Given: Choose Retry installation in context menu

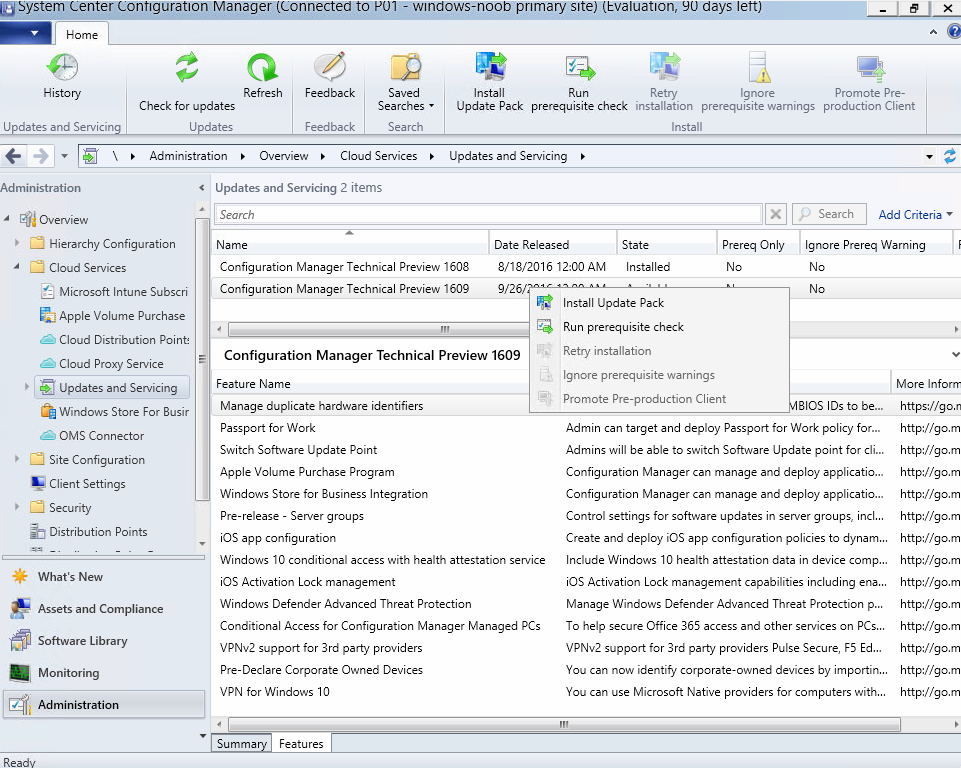Looking at the screenshot, I should click(659, 351).
